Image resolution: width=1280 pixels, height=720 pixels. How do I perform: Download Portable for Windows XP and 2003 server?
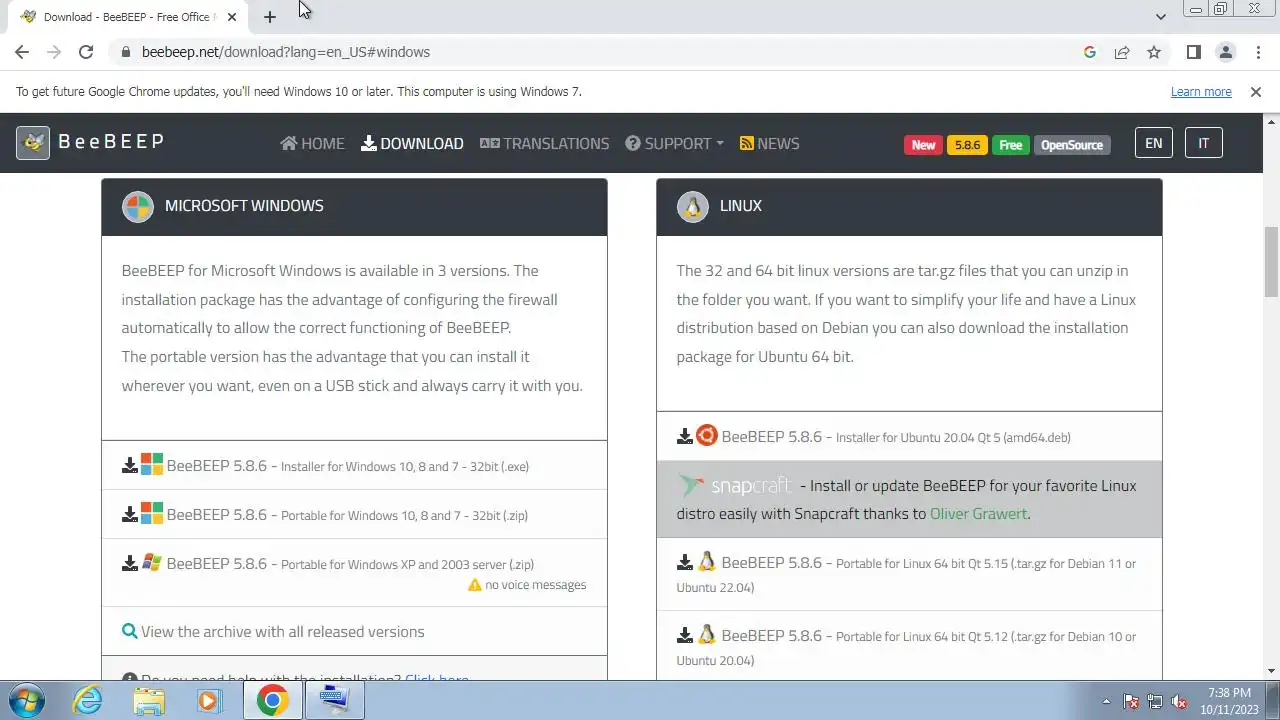(x=350, y=564)
